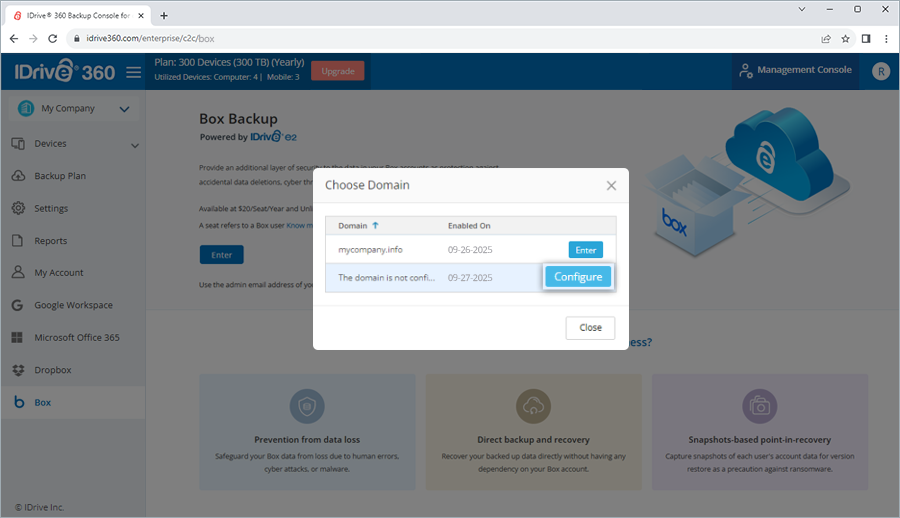Reload the browser page
The width and height of the screenshot is (900, 518).
[x=53, y=38]
